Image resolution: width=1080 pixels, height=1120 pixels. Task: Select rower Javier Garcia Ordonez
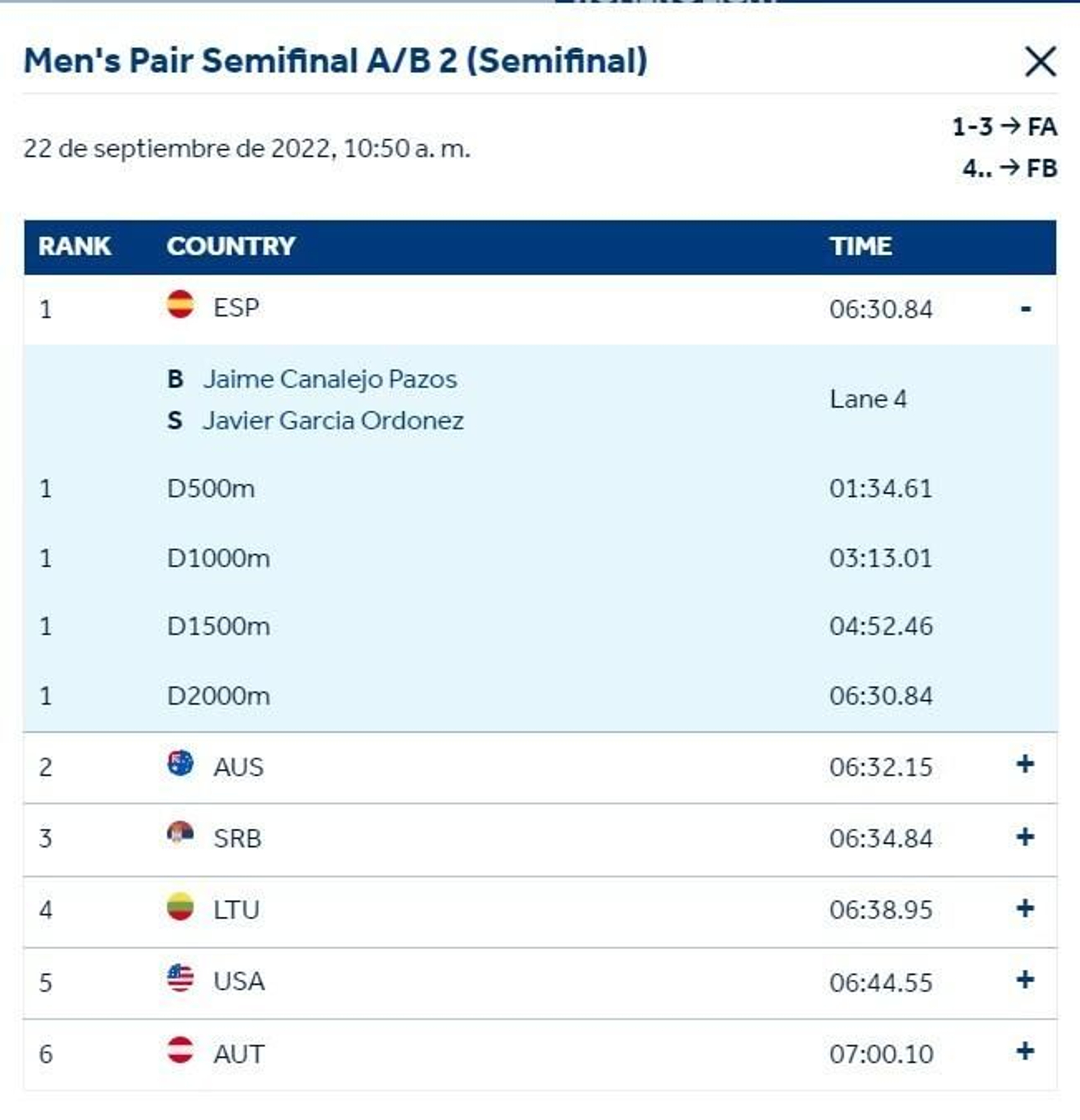point(333,421)
